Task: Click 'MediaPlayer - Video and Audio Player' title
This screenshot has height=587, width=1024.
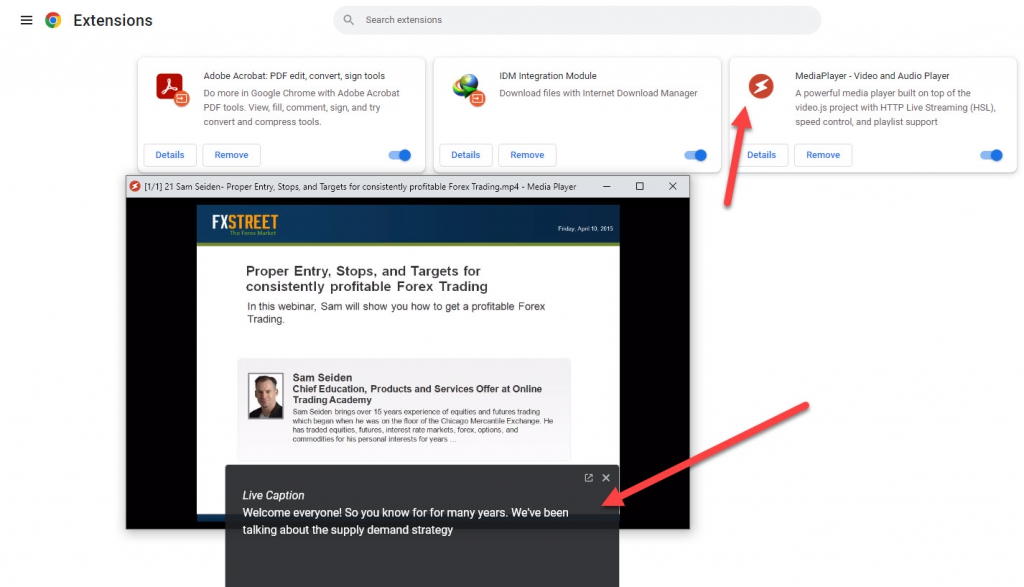Action: coord(872,76)
